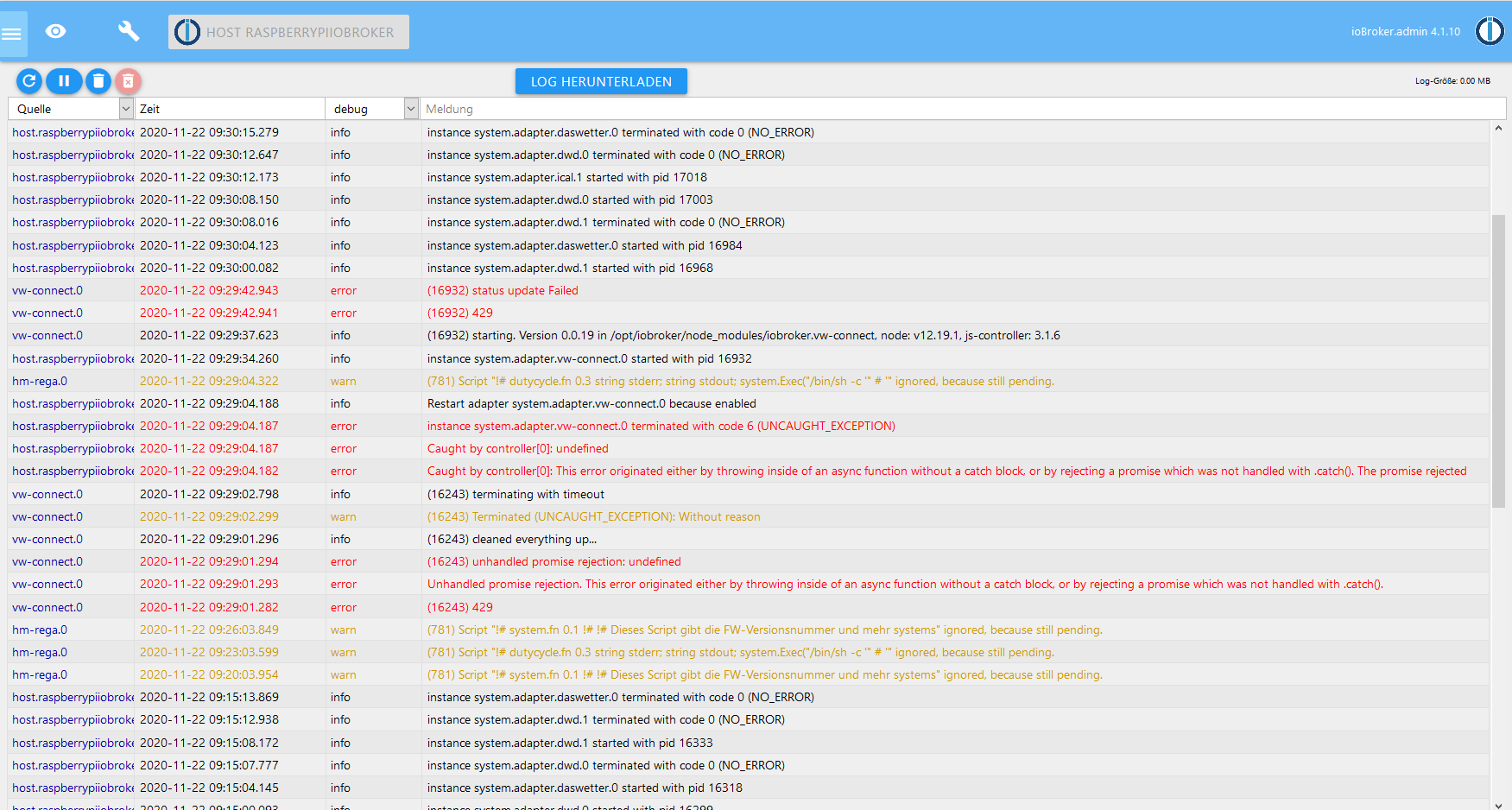1512x810 pixels.
Task: Click LOG HERUNTERLADEN button
Action: [x=601, y=81]
